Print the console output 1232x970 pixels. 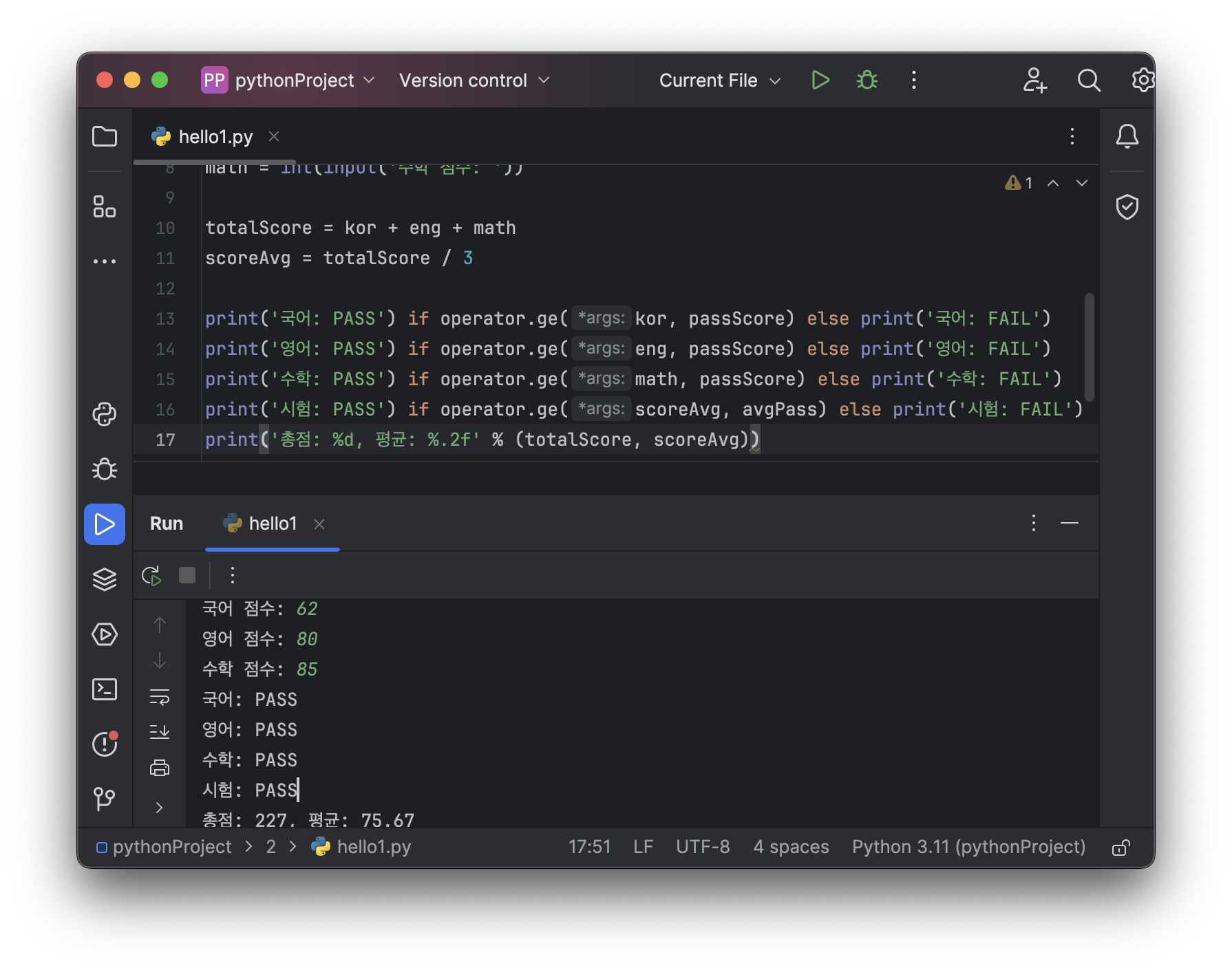pyautogui.click(x=160, y=768)
